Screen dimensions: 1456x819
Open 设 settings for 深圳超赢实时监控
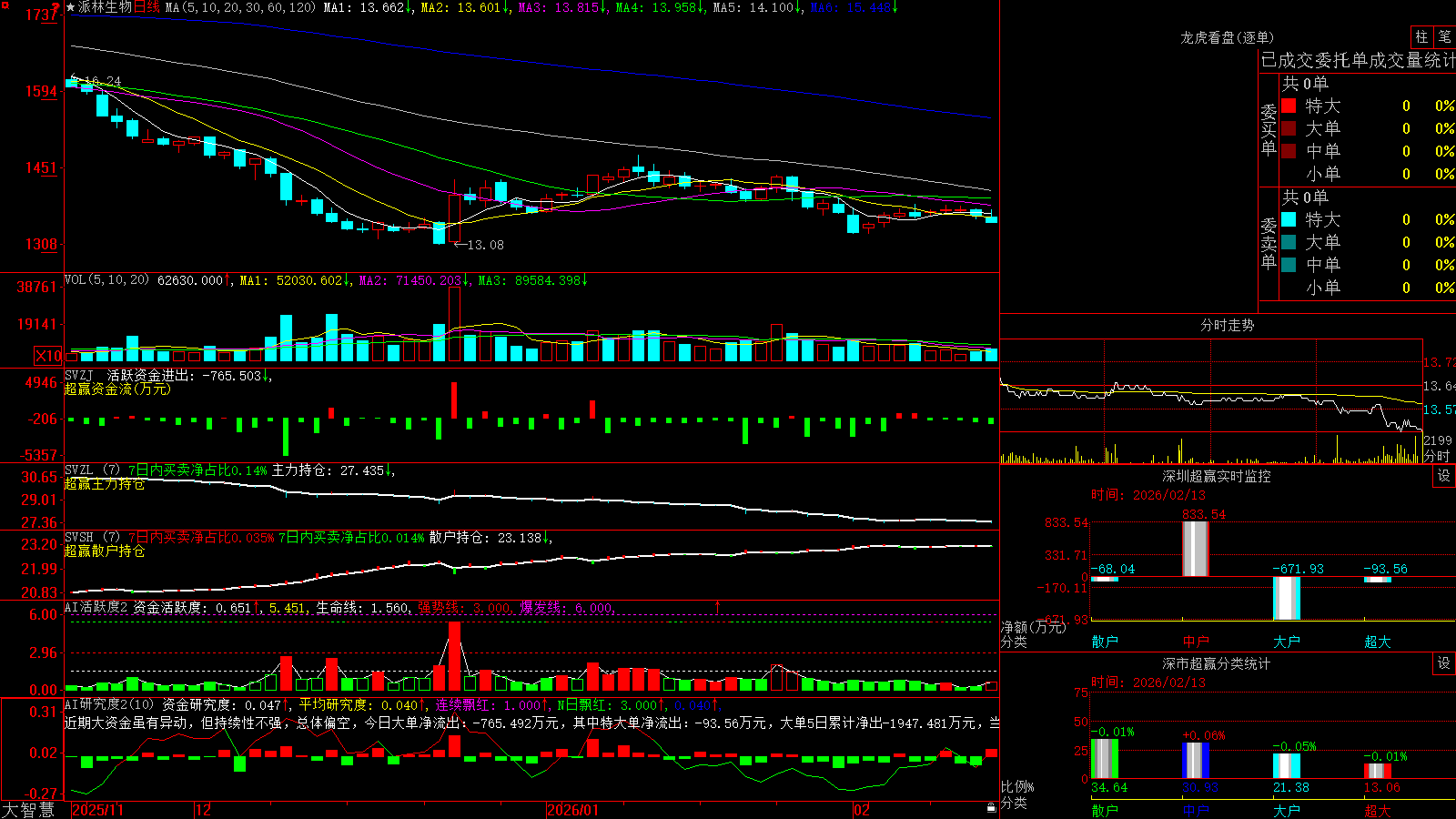[1443, 476]
